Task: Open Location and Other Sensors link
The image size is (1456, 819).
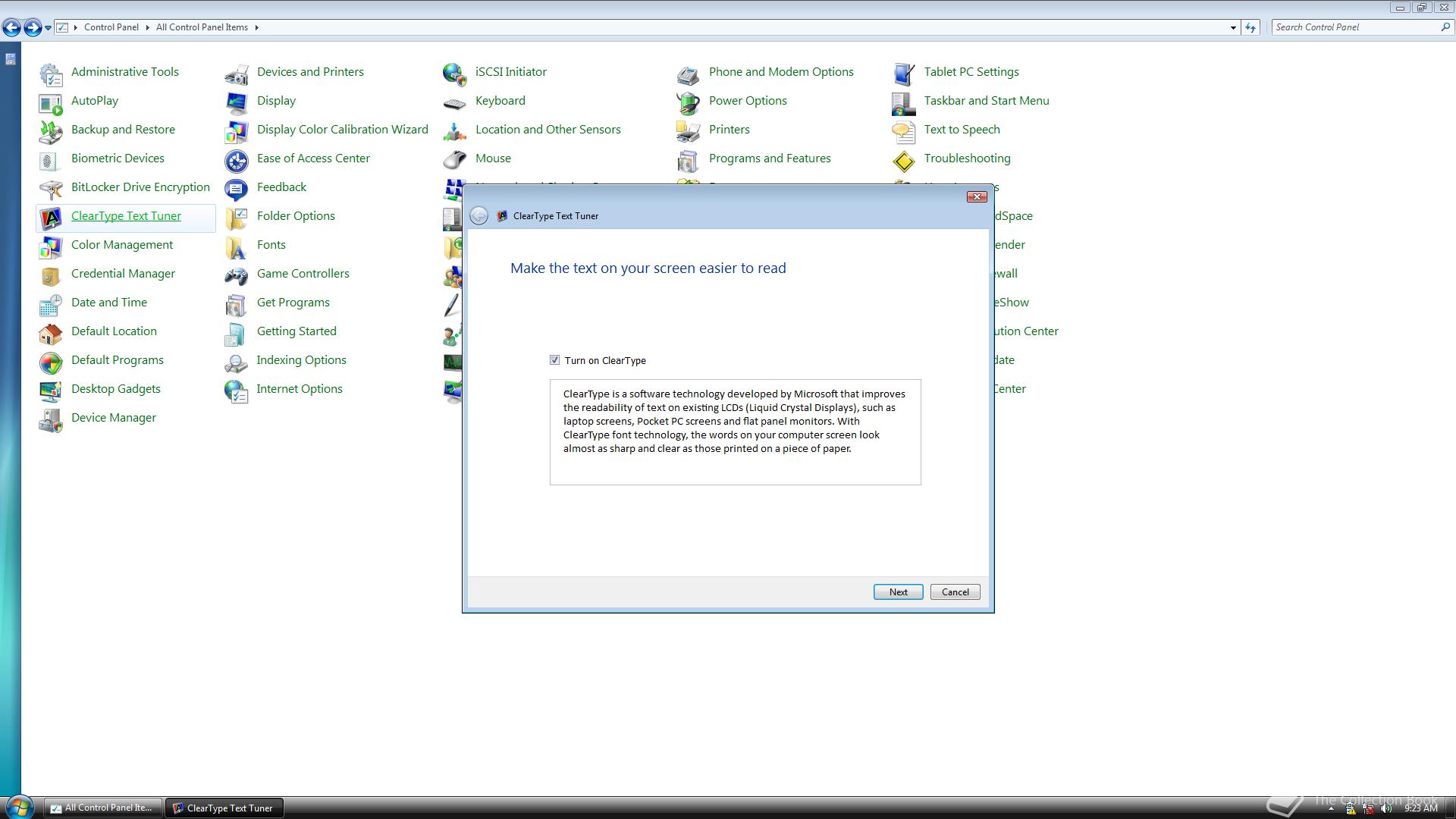Action: (548, 130)
